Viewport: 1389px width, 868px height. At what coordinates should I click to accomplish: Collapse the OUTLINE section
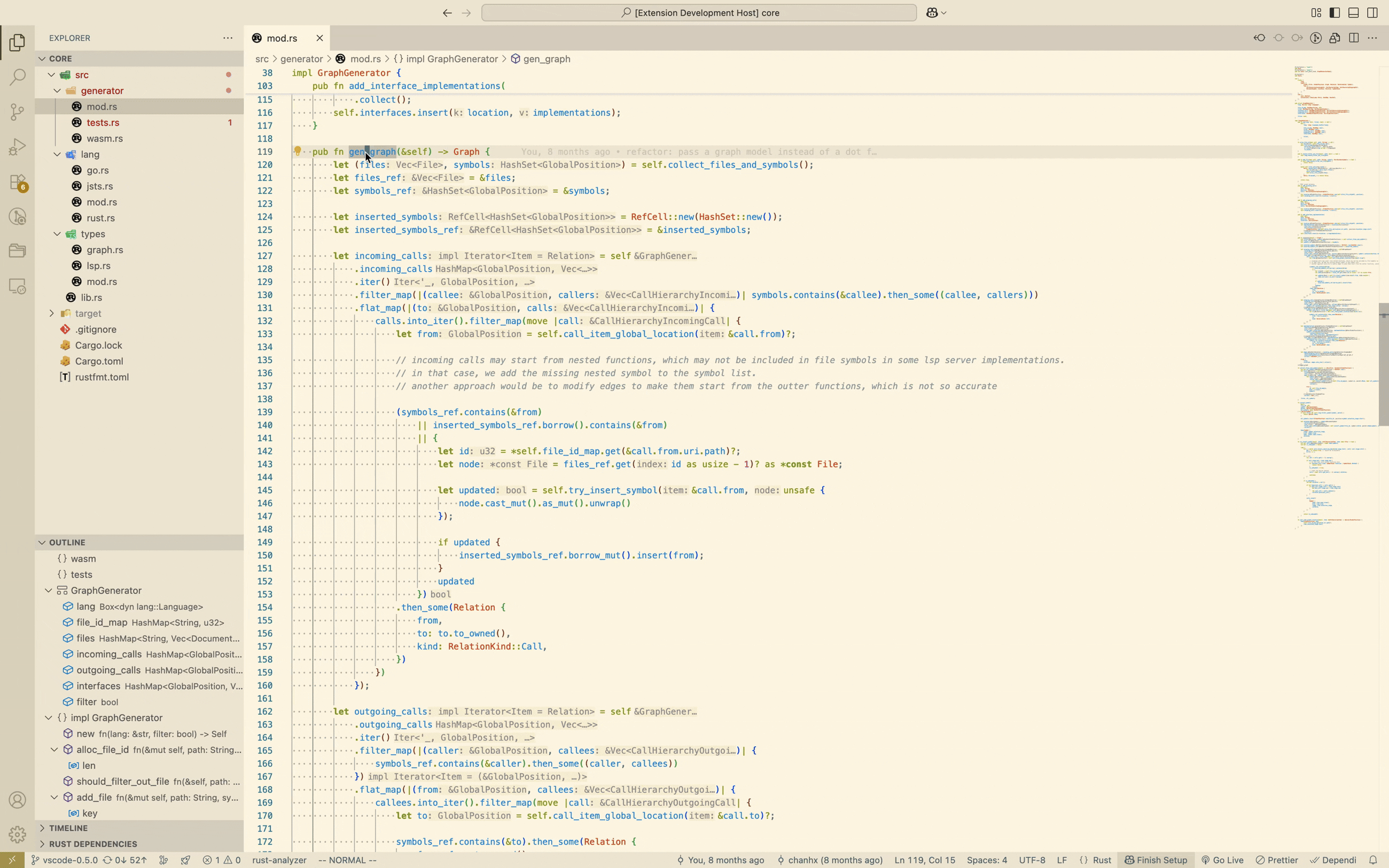click(67, 543)
